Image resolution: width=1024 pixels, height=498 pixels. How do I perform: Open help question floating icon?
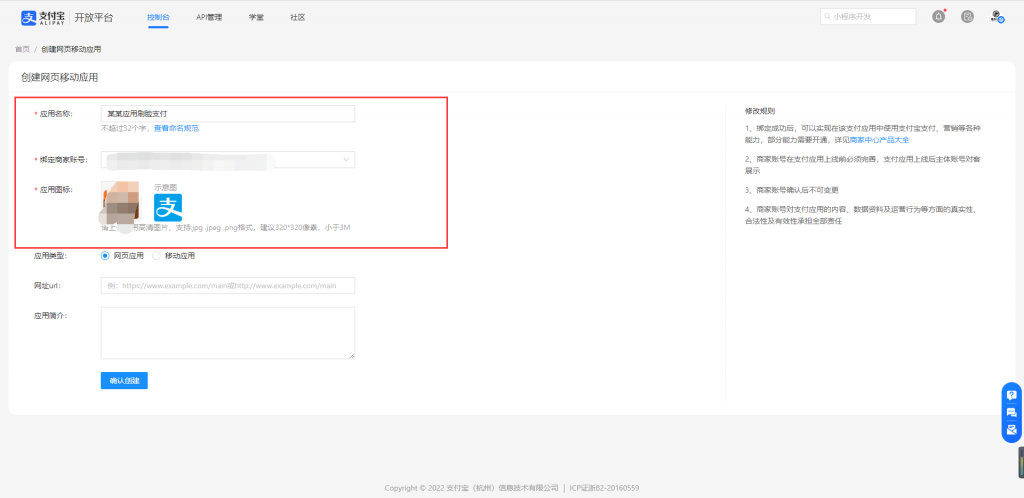(1012, 395)
